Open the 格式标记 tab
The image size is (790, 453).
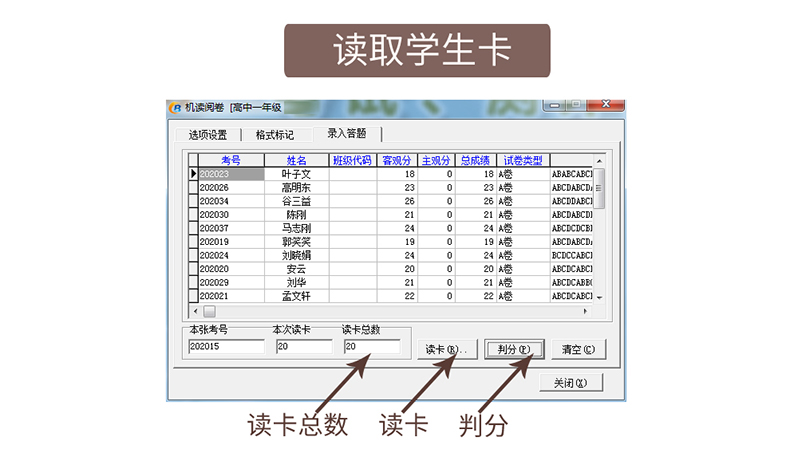[x=275, y=135]
